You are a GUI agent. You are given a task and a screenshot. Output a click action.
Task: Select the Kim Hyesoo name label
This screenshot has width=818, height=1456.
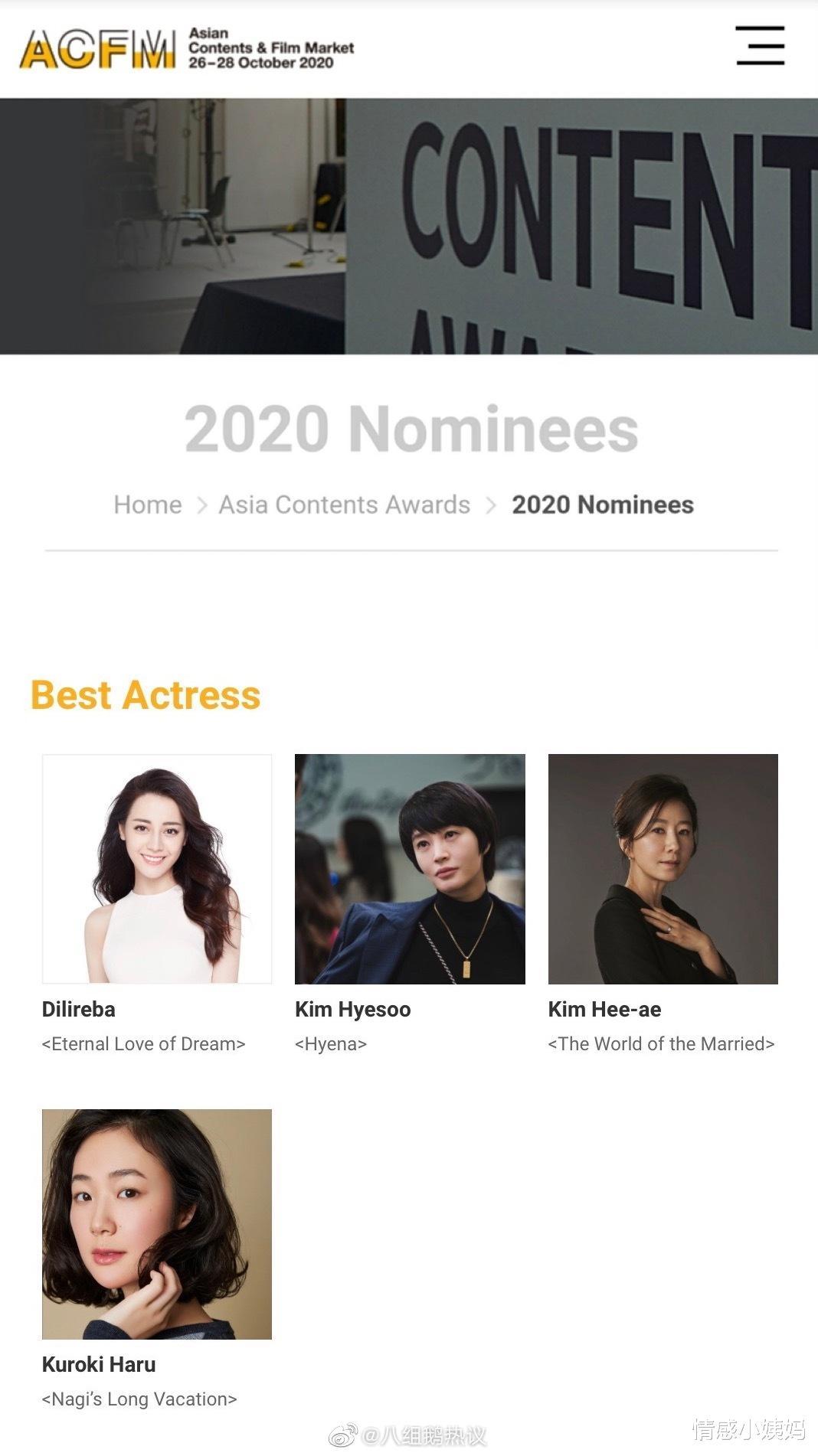(x=353, y=1010)
